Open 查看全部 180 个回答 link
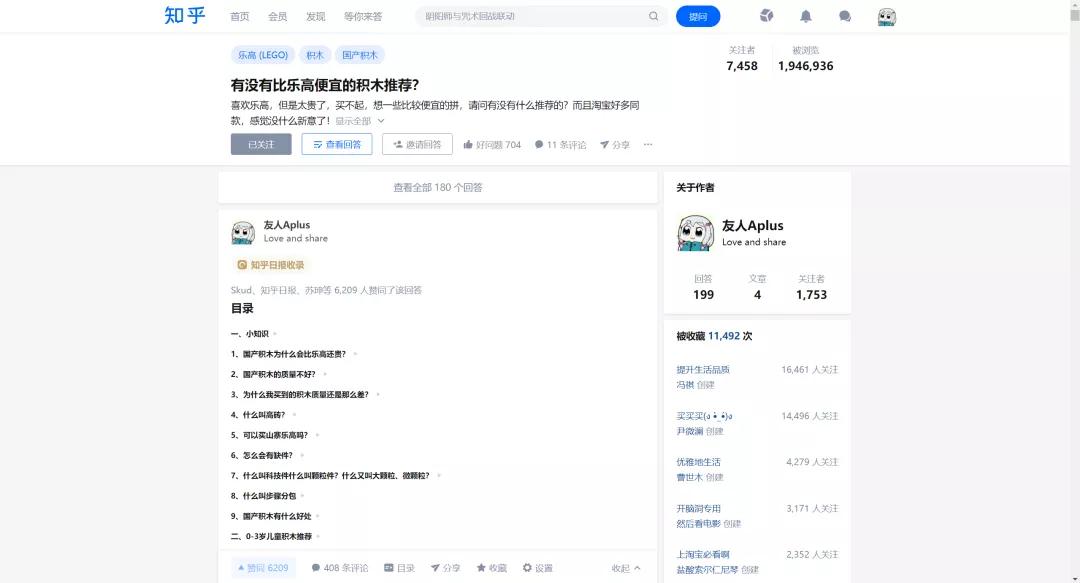The width and height of the screenshot is (1080, 583). (436, 187)
